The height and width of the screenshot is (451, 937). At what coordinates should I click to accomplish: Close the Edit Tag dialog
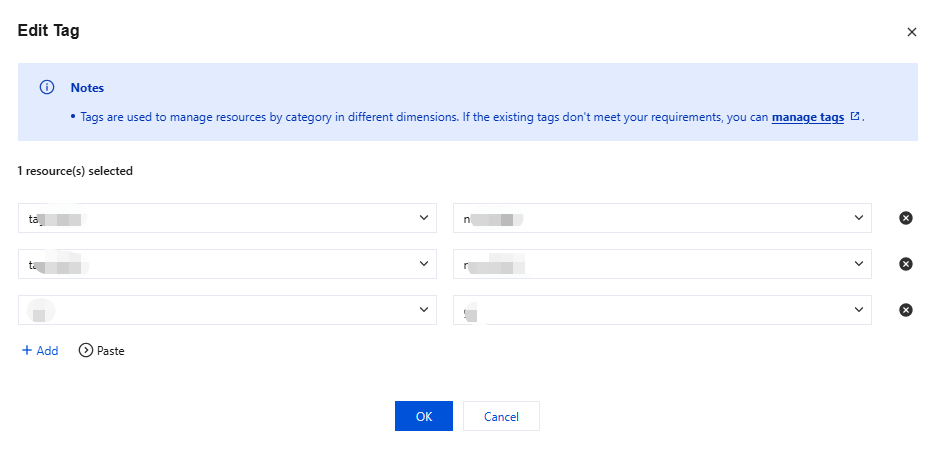911,32
